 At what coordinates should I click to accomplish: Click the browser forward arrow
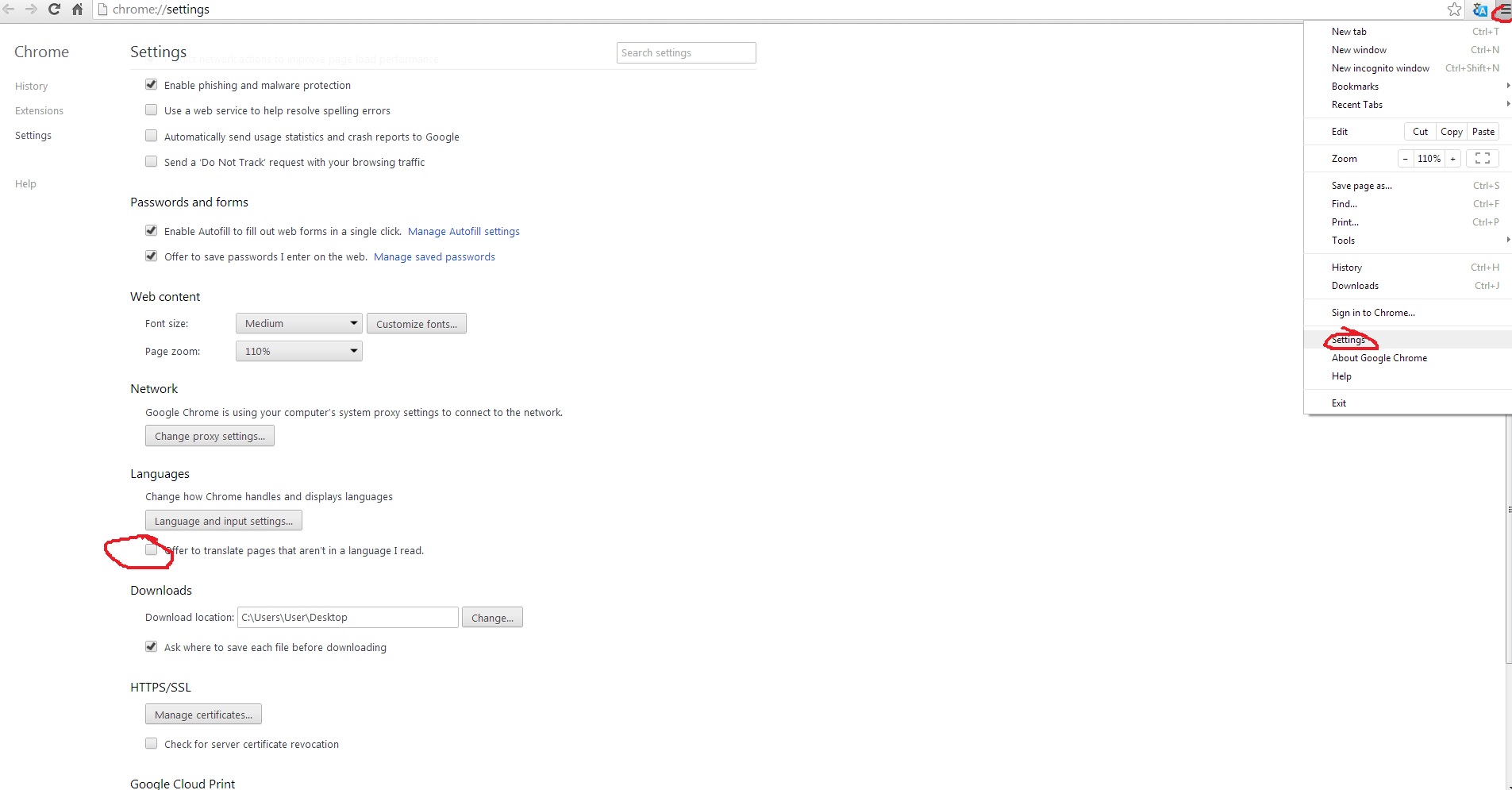[31, 10]
